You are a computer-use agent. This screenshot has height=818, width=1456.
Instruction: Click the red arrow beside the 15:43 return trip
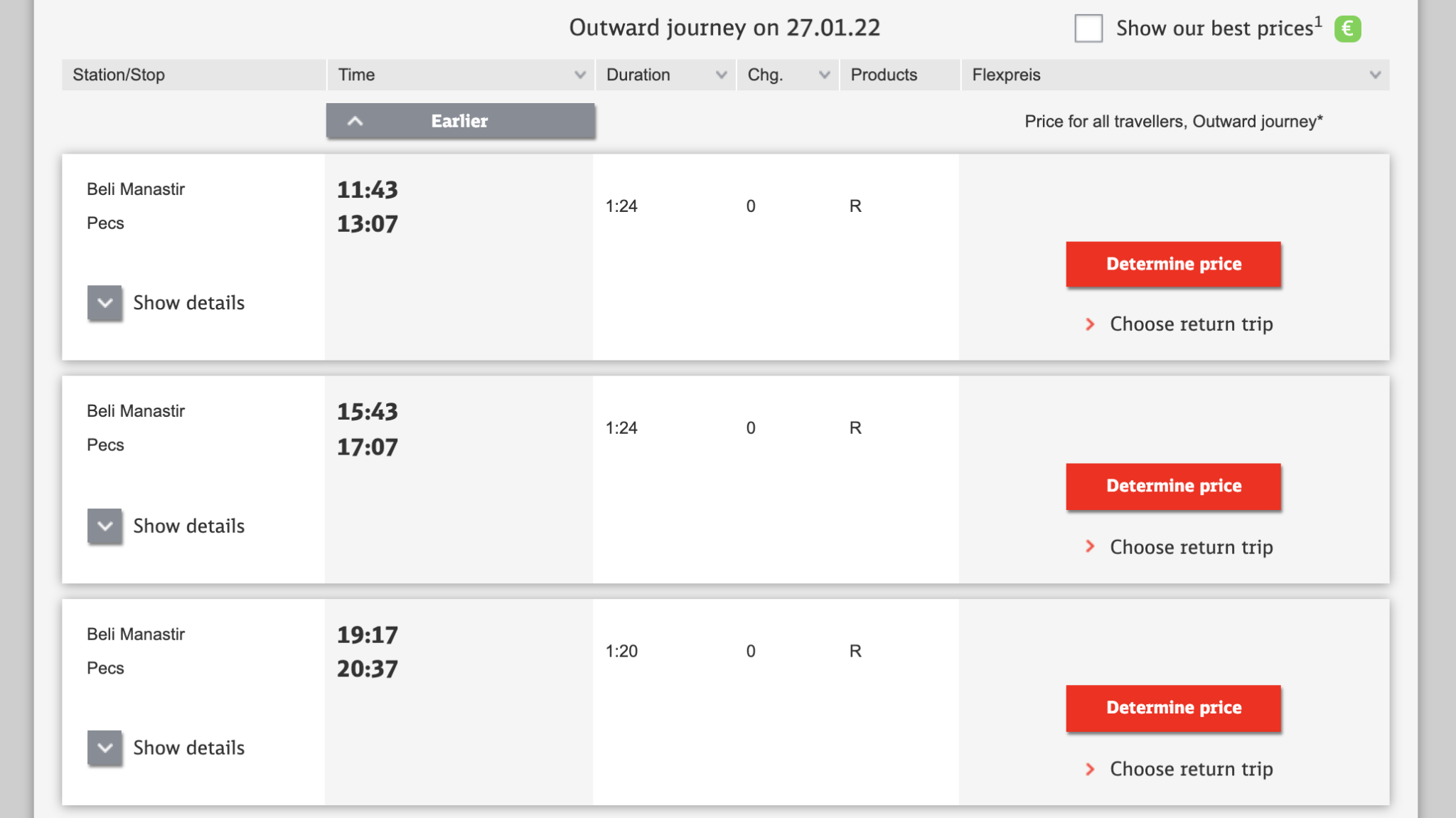[1090, 547]
